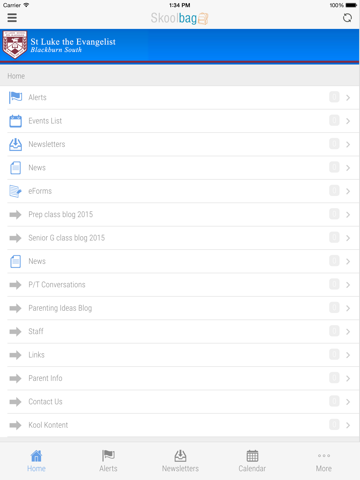Switch to the Calendar tab
The width and height of the screenshot is (360, 480).
[252, 461]
